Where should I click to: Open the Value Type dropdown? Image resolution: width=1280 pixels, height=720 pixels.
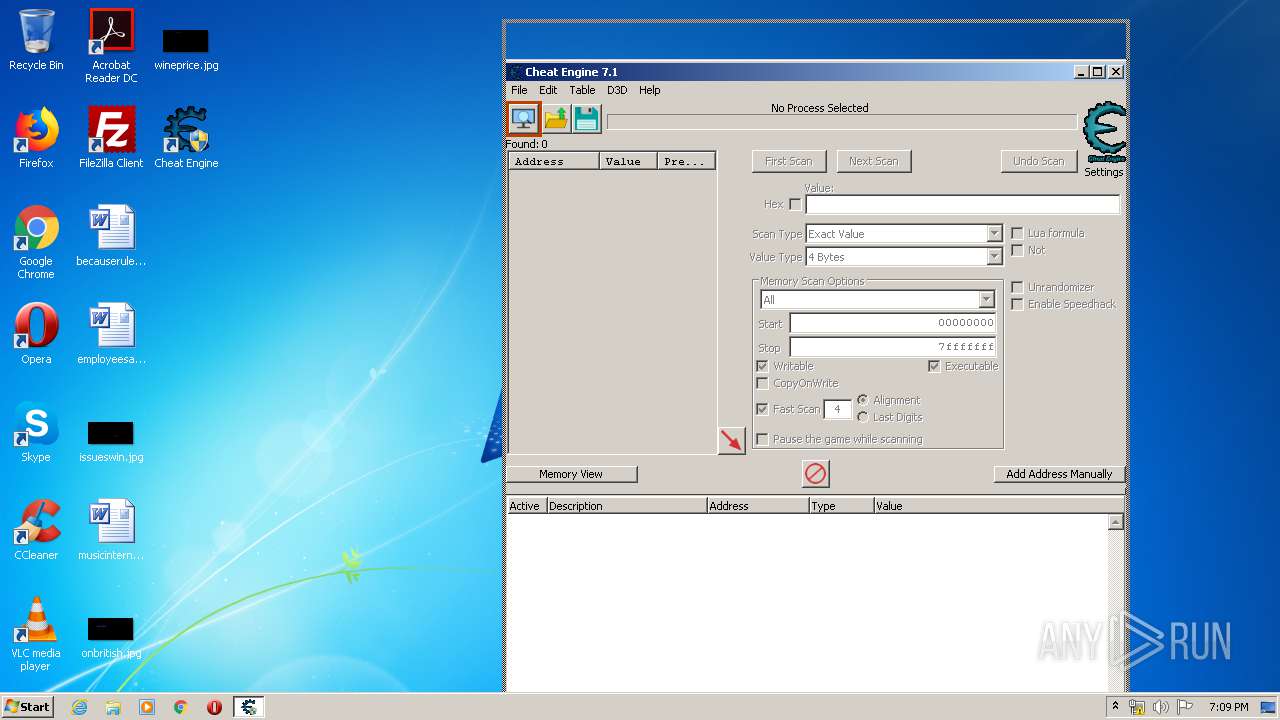[x=904, y=257]
